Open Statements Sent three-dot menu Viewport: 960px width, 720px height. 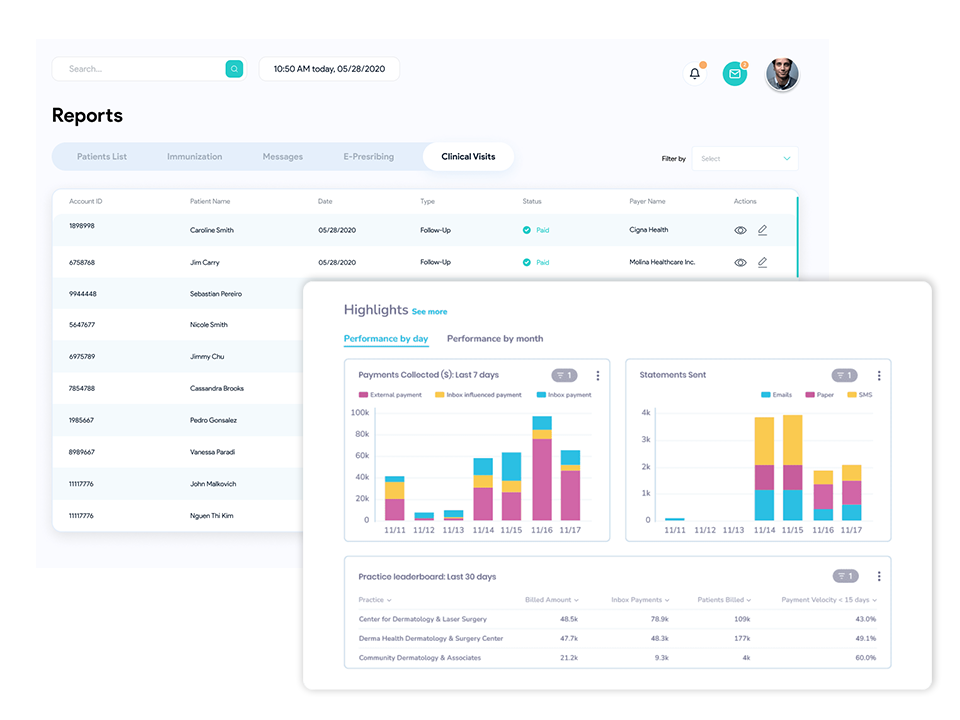coord(879,376)
